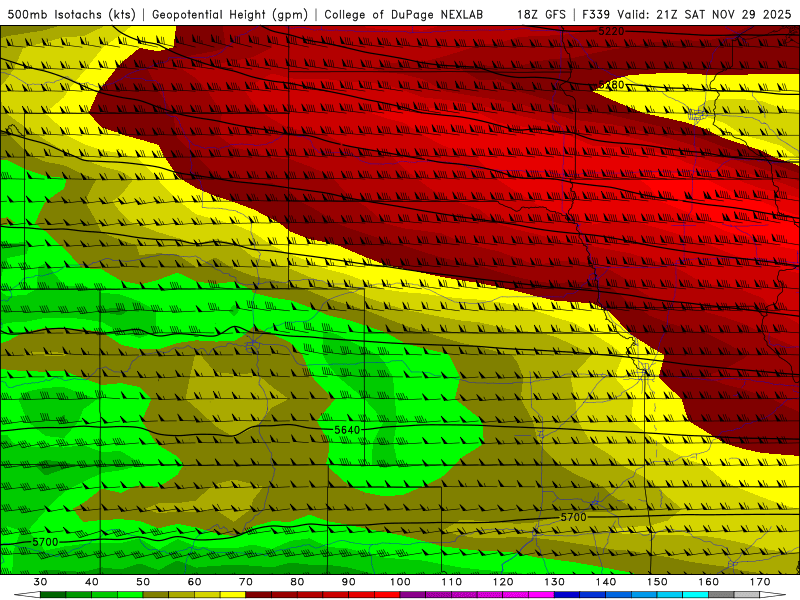The width and height of the screenshot is (800, 600).
Task: Click the 30 value on the color scale
Action: [40, 582]
